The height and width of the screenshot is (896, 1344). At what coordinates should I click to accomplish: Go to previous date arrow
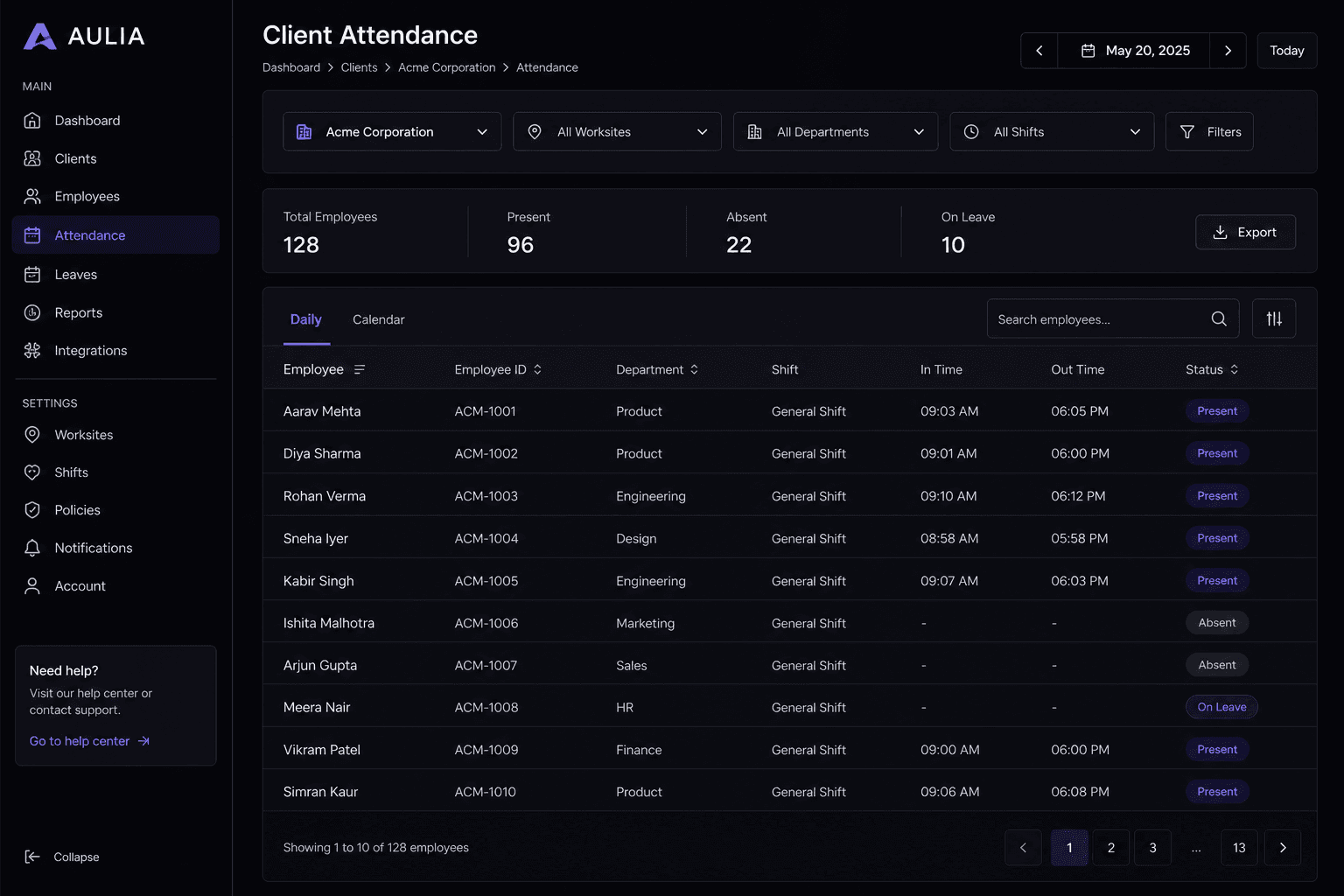[x=1039, y=51]
